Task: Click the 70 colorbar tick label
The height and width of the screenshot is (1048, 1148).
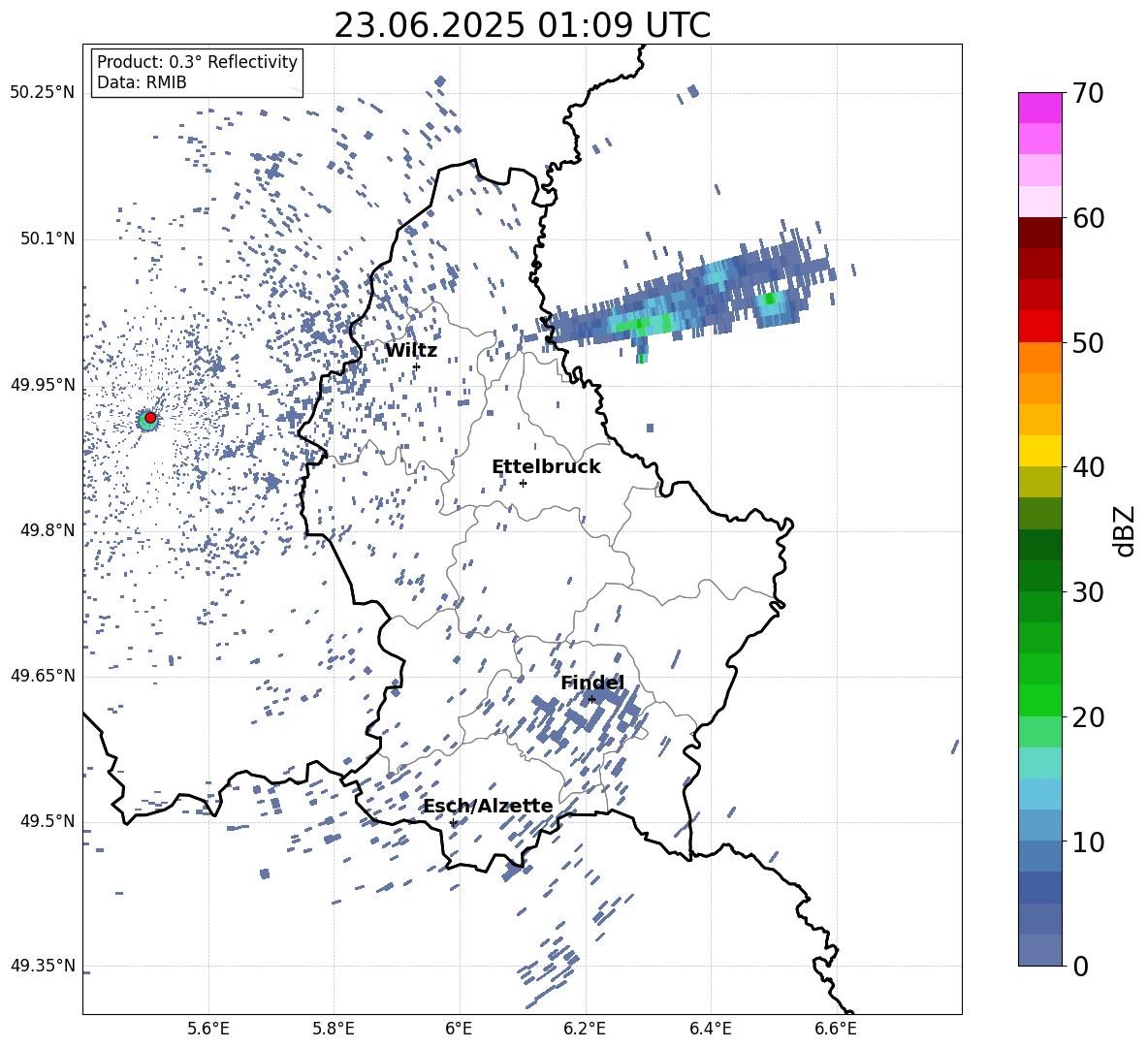Action: click(1088, 93)
